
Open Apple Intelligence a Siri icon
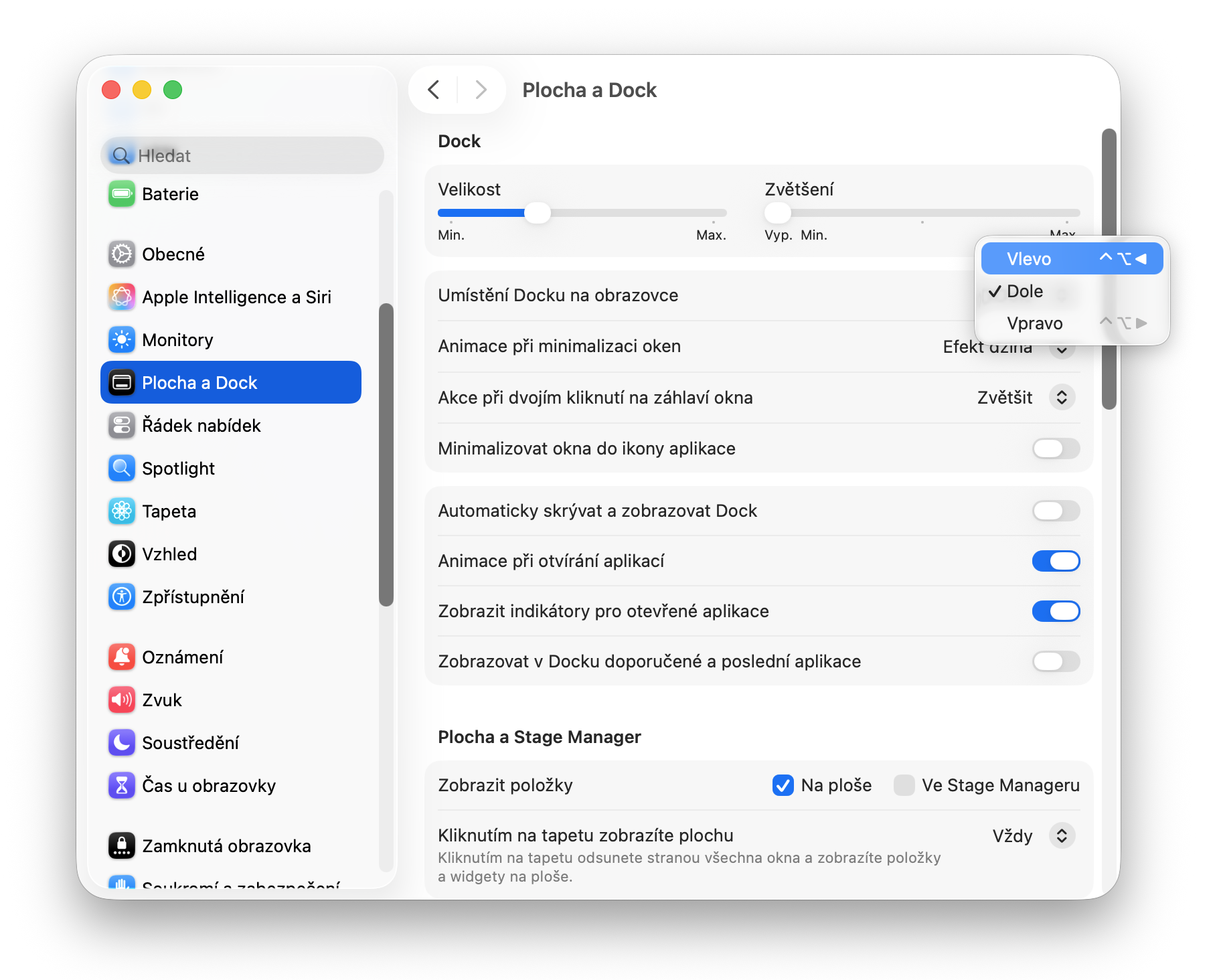pos(122,297)
